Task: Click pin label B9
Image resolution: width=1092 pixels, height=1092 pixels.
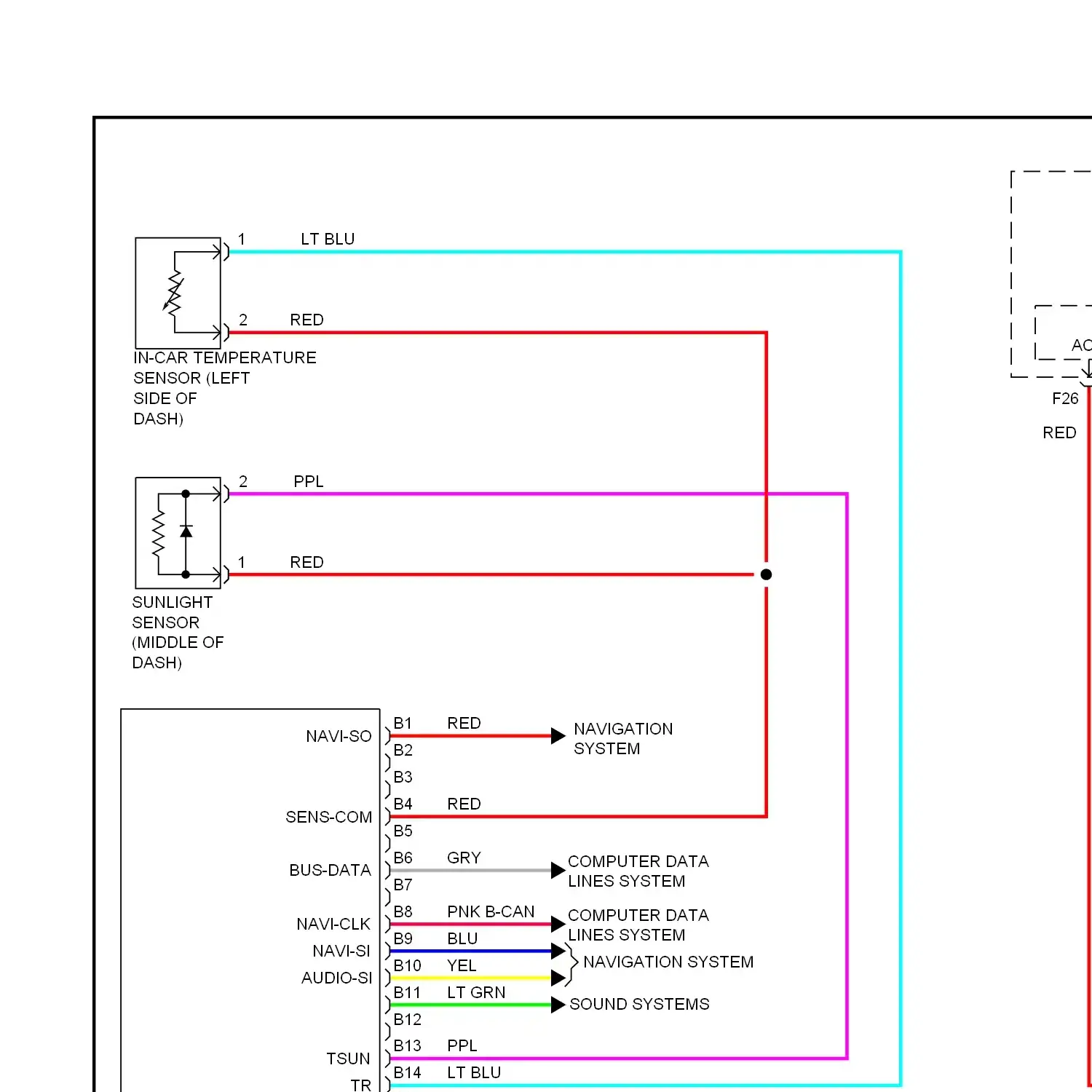Action: coord(403,938)
